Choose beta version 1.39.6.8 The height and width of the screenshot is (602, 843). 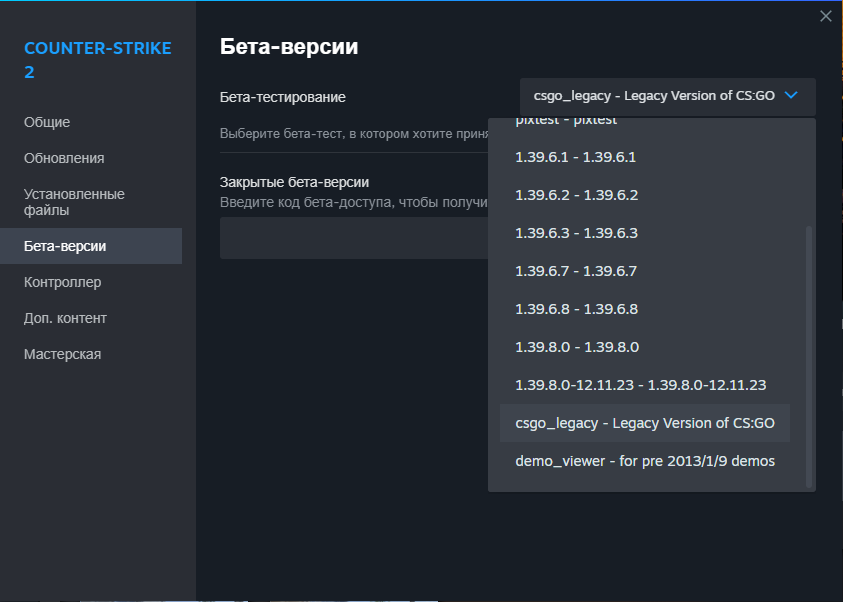point(645,309)
